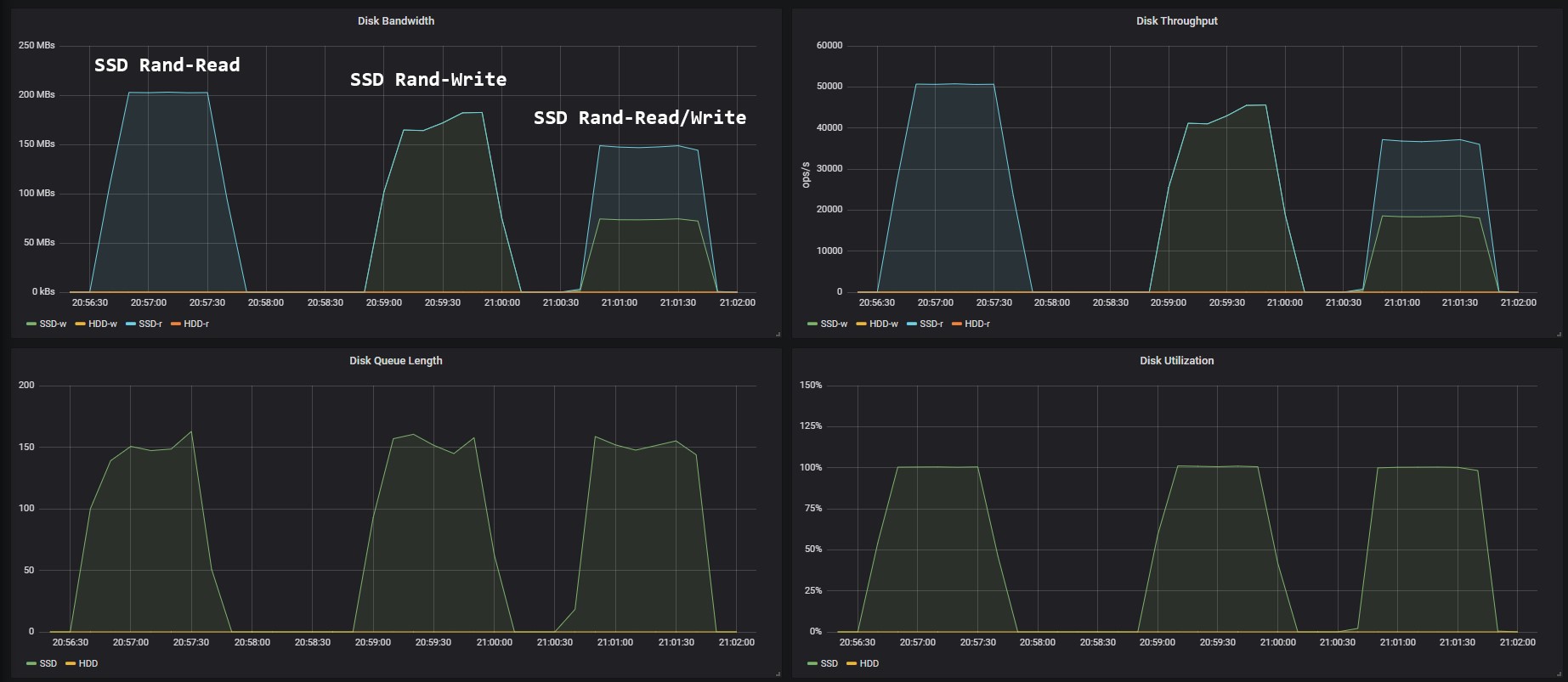
Task: Toggle HDD-w series label in Disk Bandwidth legend
Action: point(103,324)
